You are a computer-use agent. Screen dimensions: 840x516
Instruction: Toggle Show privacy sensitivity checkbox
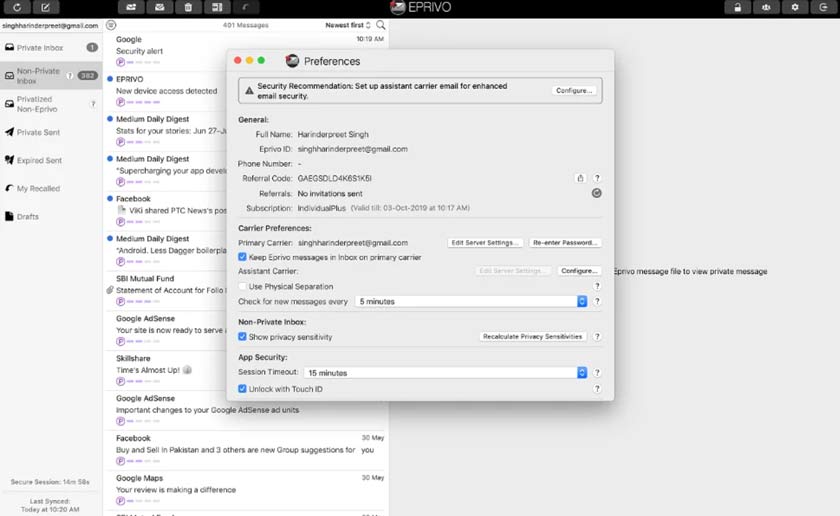(x=242, y=336)
